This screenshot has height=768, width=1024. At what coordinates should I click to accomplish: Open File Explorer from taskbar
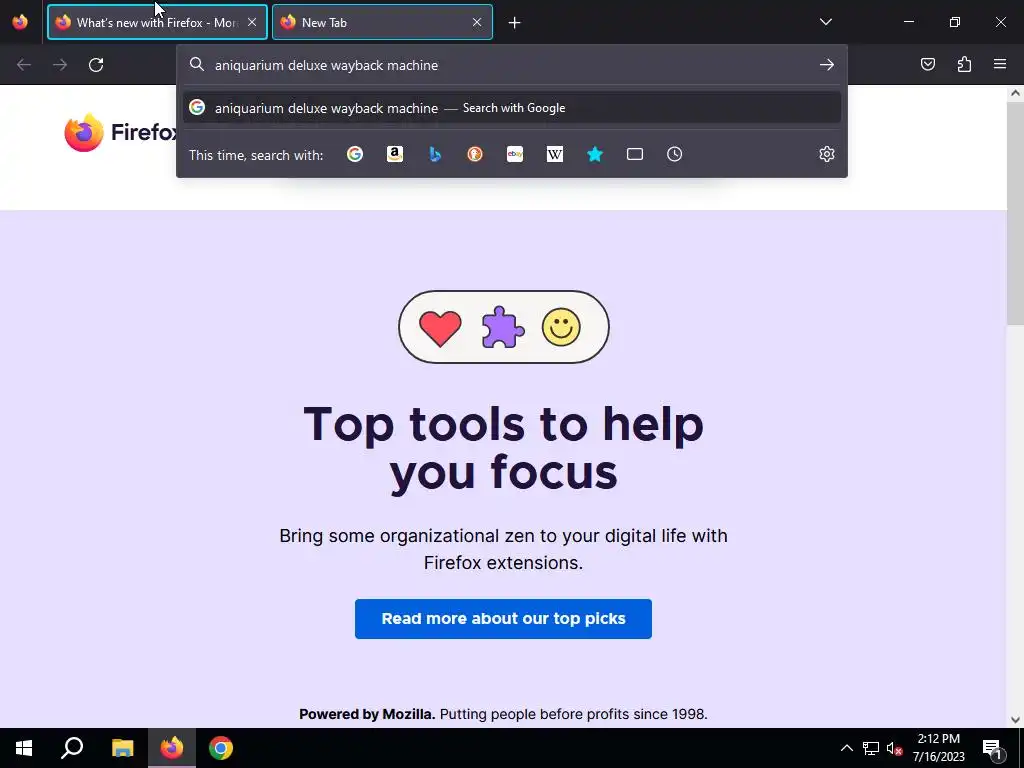122,748
